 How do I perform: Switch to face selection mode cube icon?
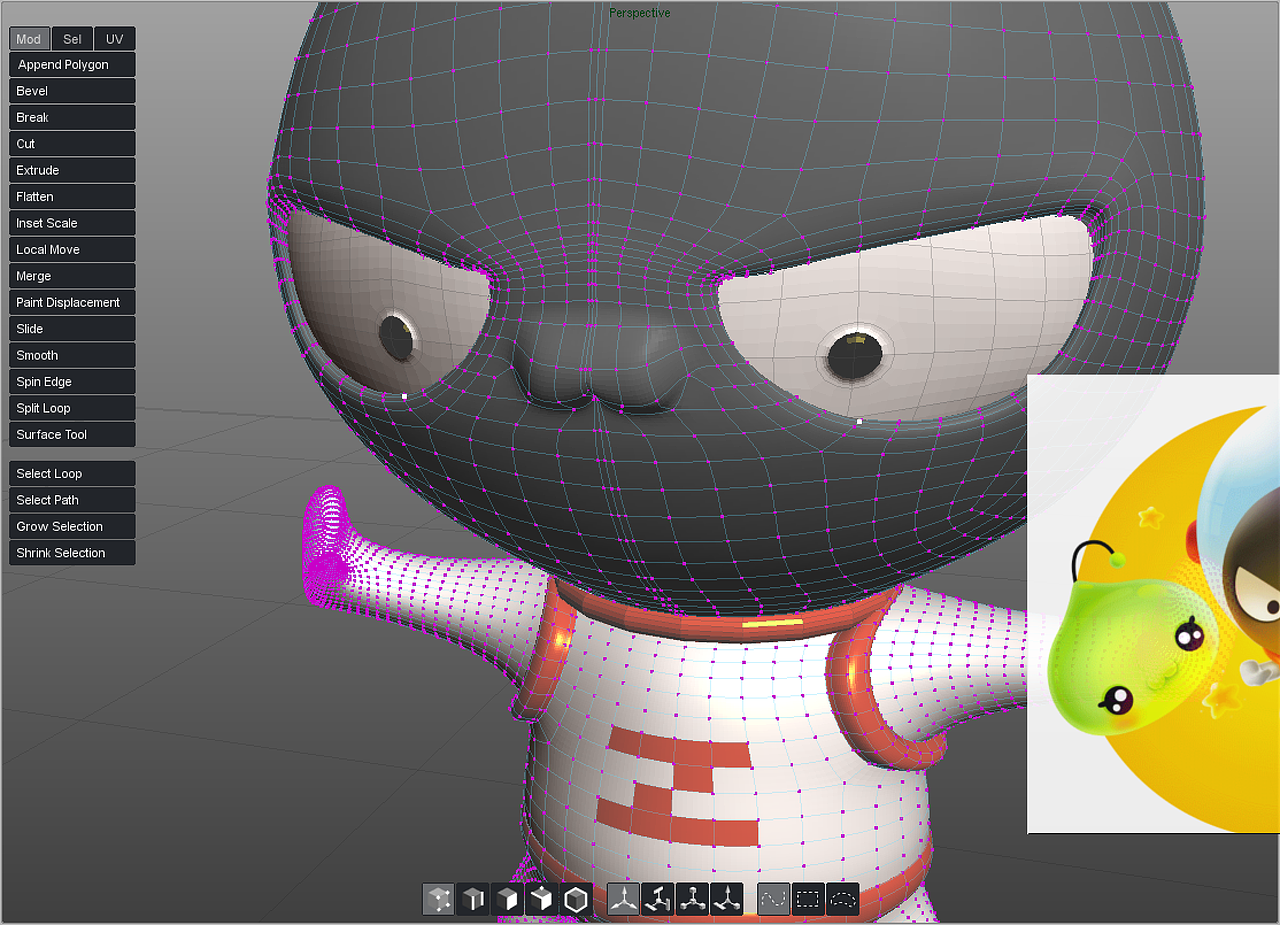507,899
